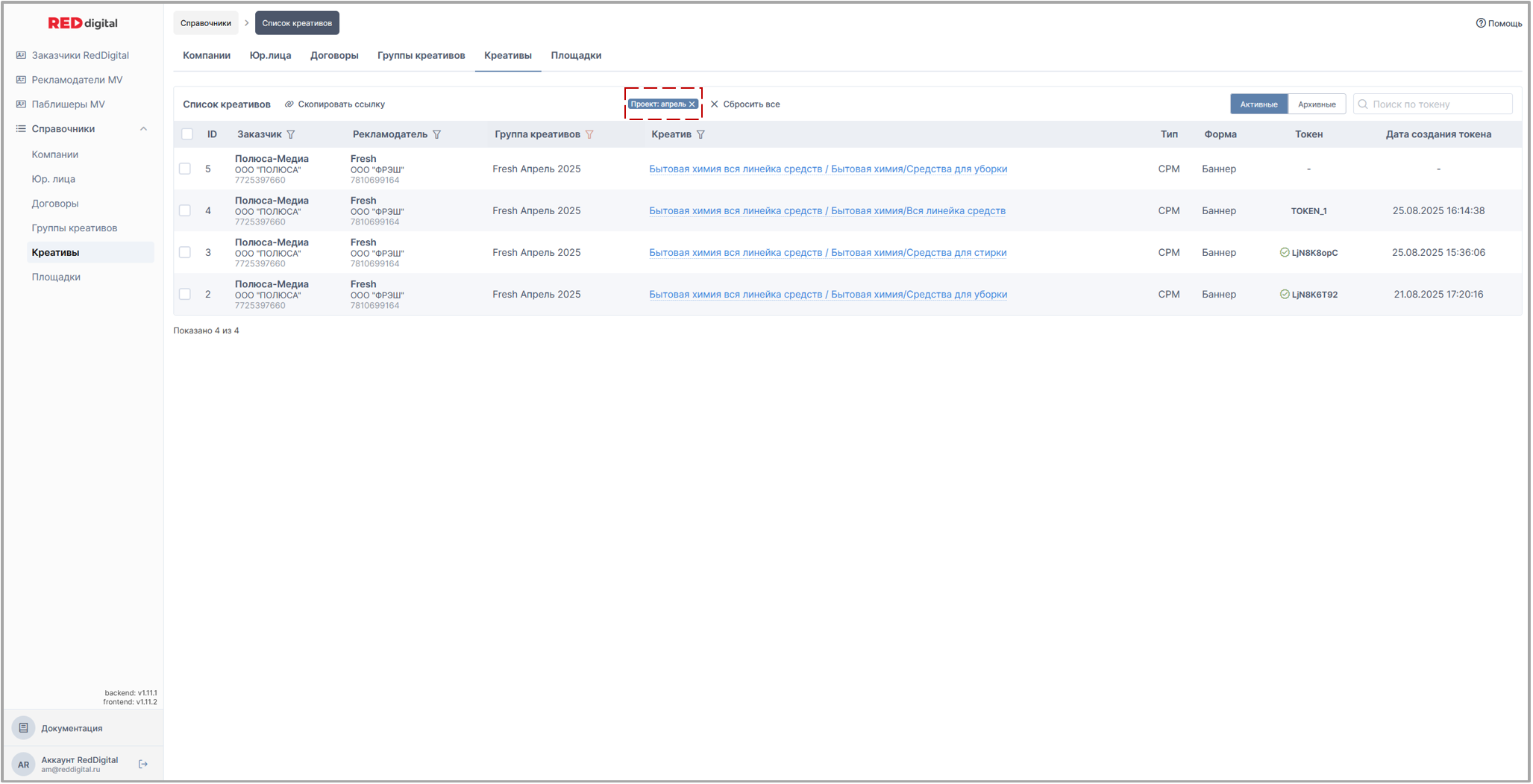Click the Помощь help icon
The image size is (1533, 784).
(1480, 23)
